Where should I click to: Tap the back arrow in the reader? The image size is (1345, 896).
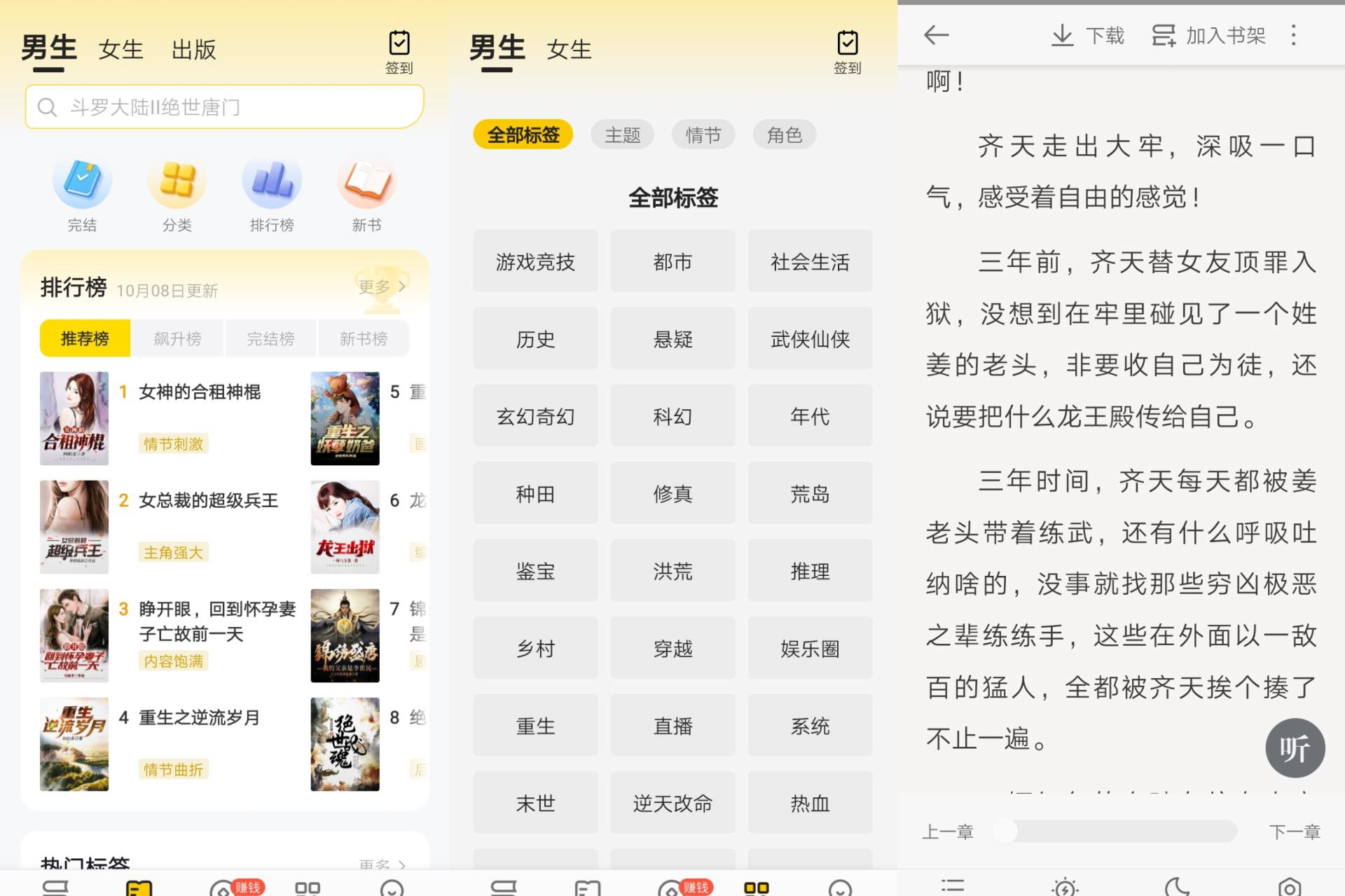[x=936, y=35]
